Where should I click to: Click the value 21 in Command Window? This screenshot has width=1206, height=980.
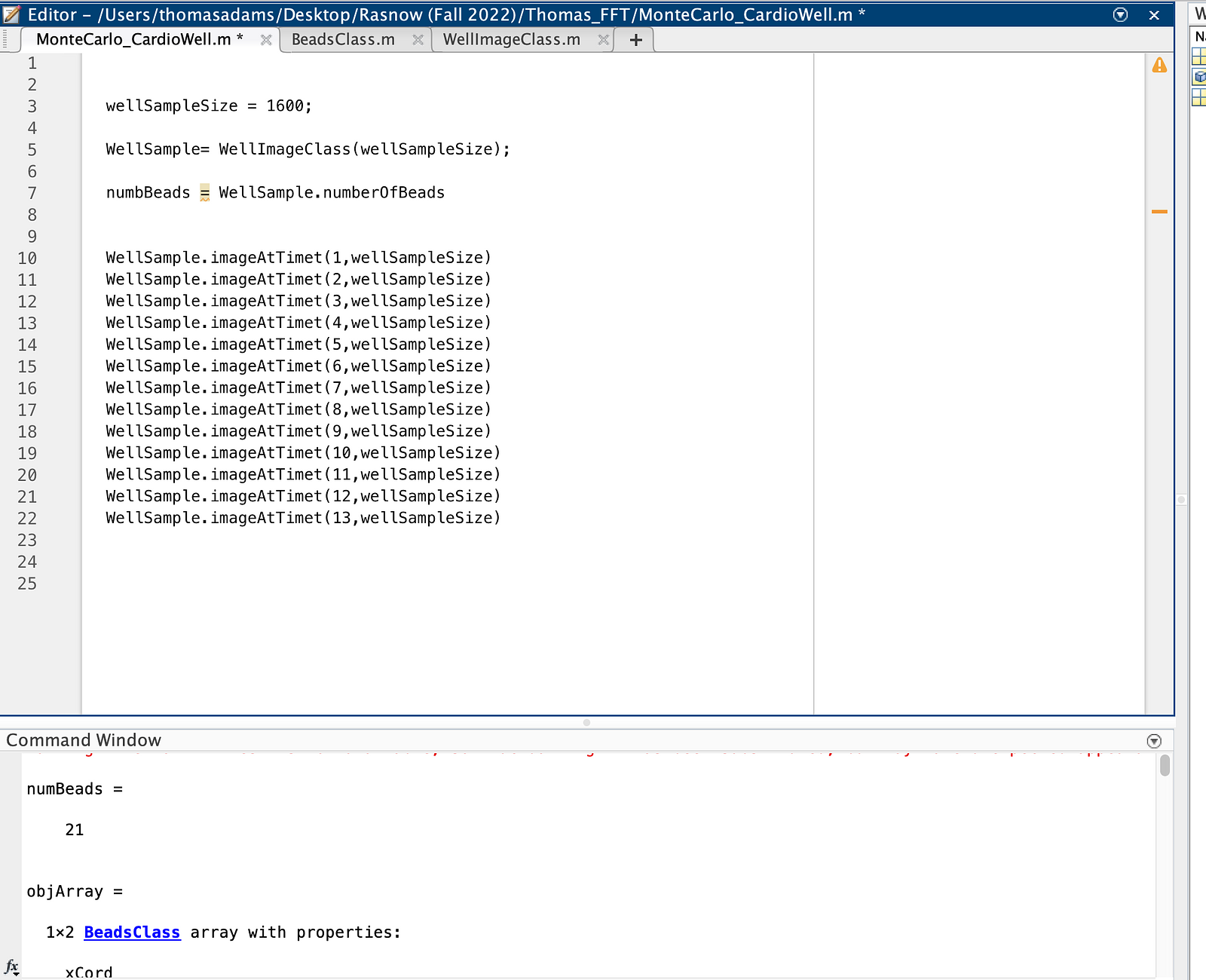click(75, 830)
